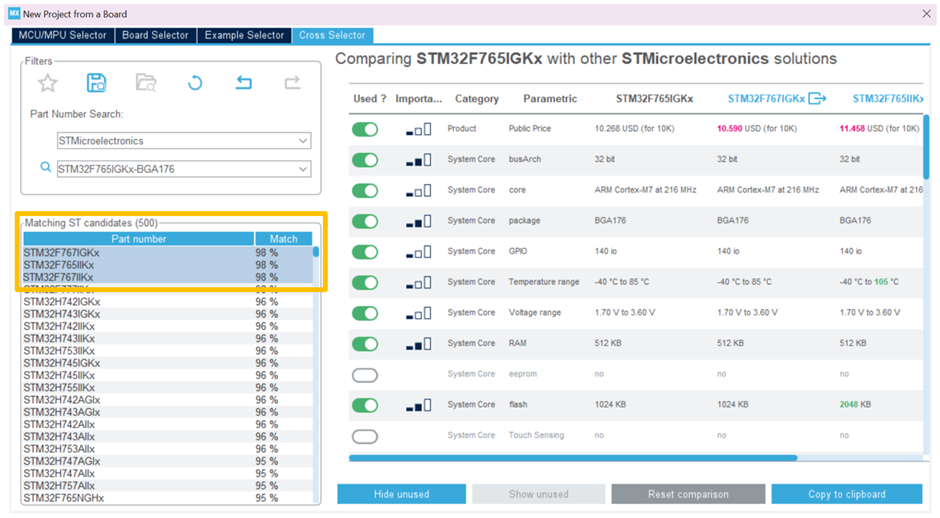
Task: Enable the eeprom parameter toggle
Action: click(x=365, y=375)
